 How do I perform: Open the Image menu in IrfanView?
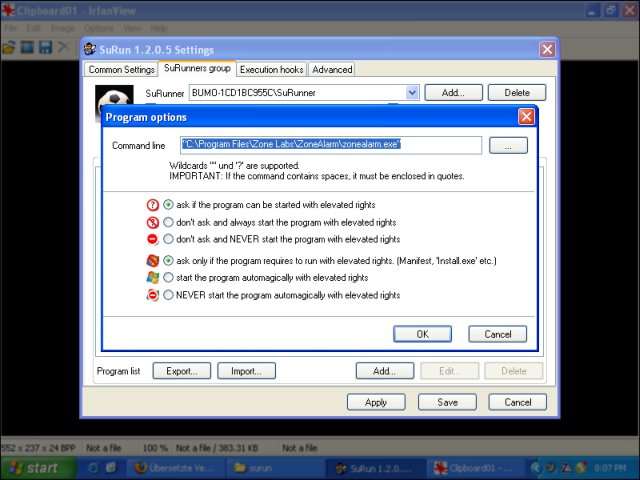(62, 28)
